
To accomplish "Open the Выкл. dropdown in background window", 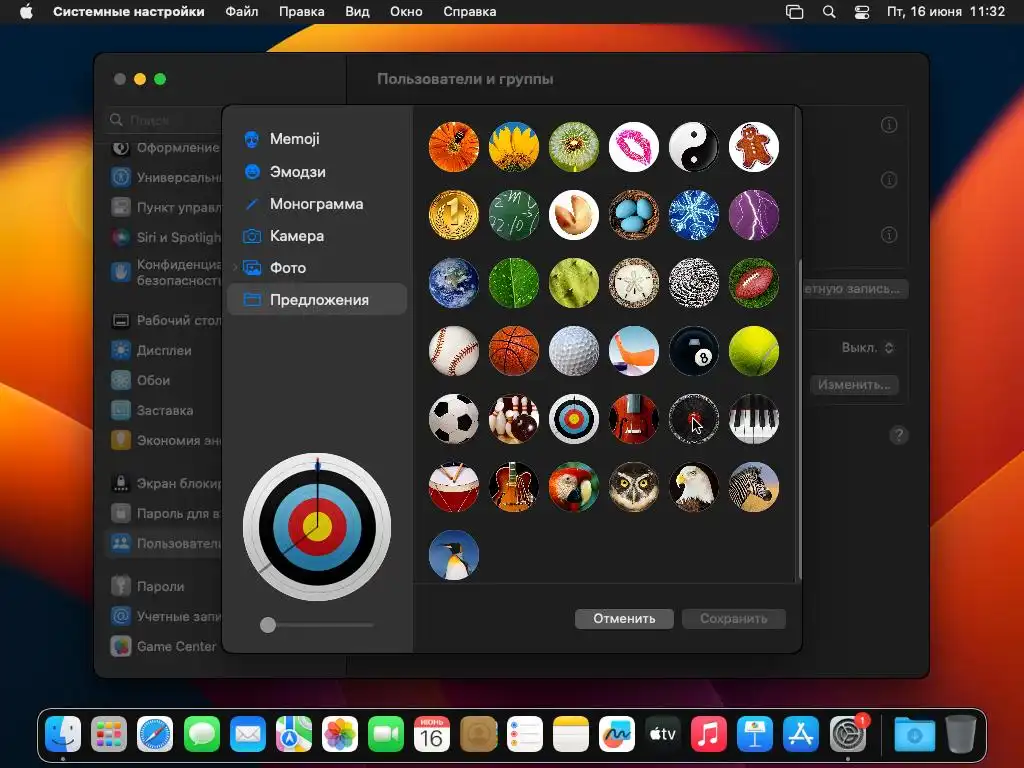I will click(x=867, y=348).
